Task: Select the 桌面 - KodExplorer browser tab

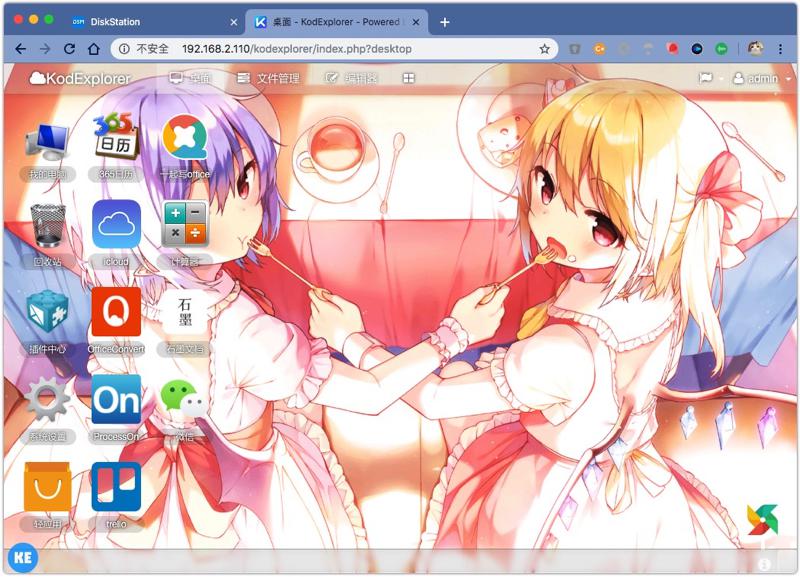Action: pos(336,22)
